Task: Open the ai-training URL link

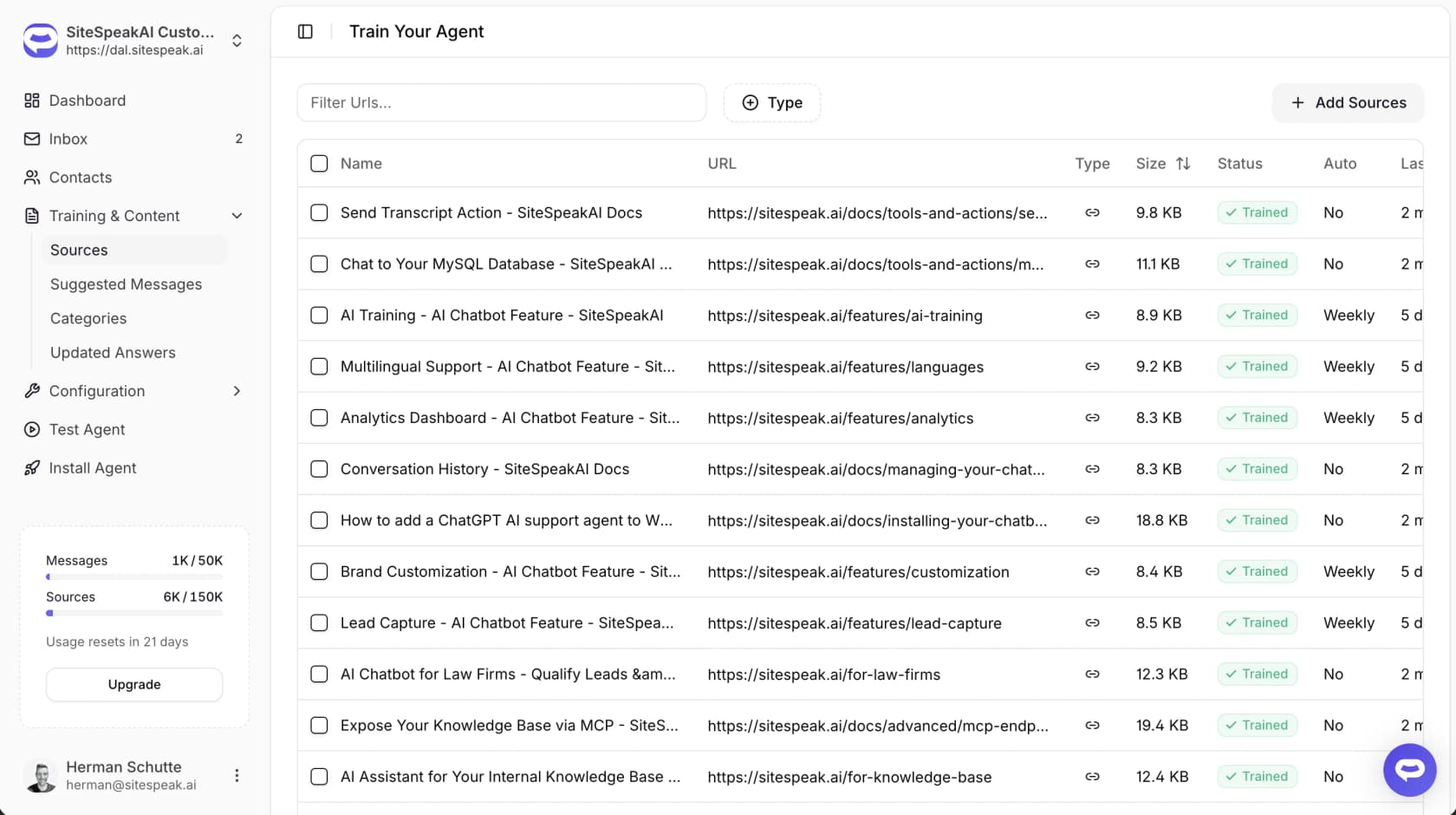Action: 845,316
